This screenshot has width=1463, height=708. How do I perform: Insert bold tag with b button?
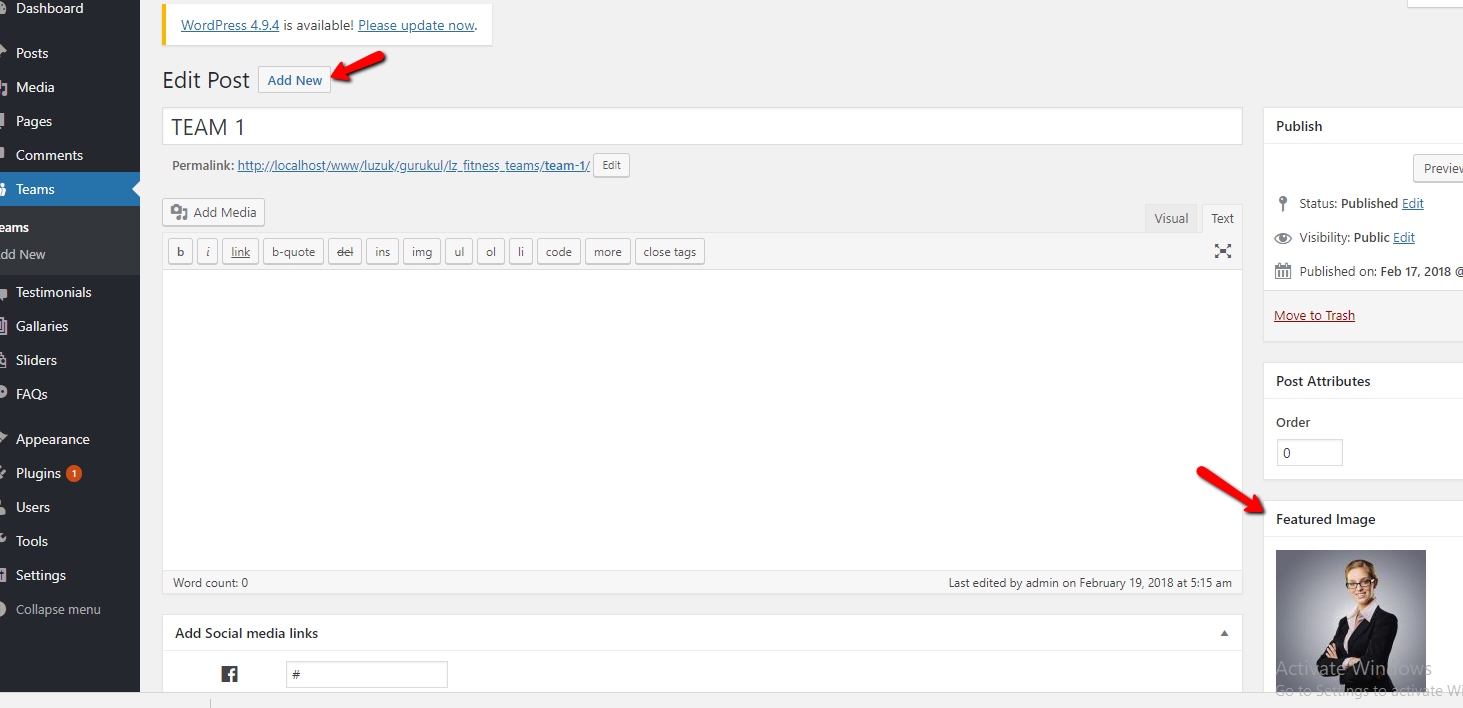pyautogui.click(x=180, y=252)
